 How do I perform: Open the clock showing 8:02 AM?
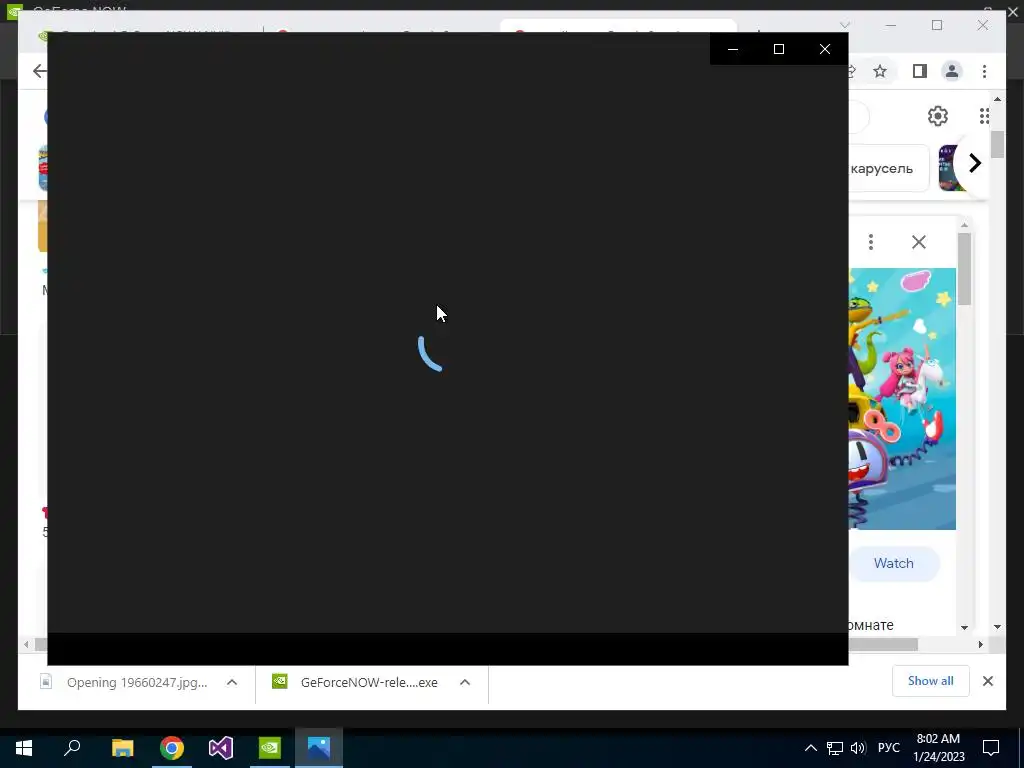[938, 748]
